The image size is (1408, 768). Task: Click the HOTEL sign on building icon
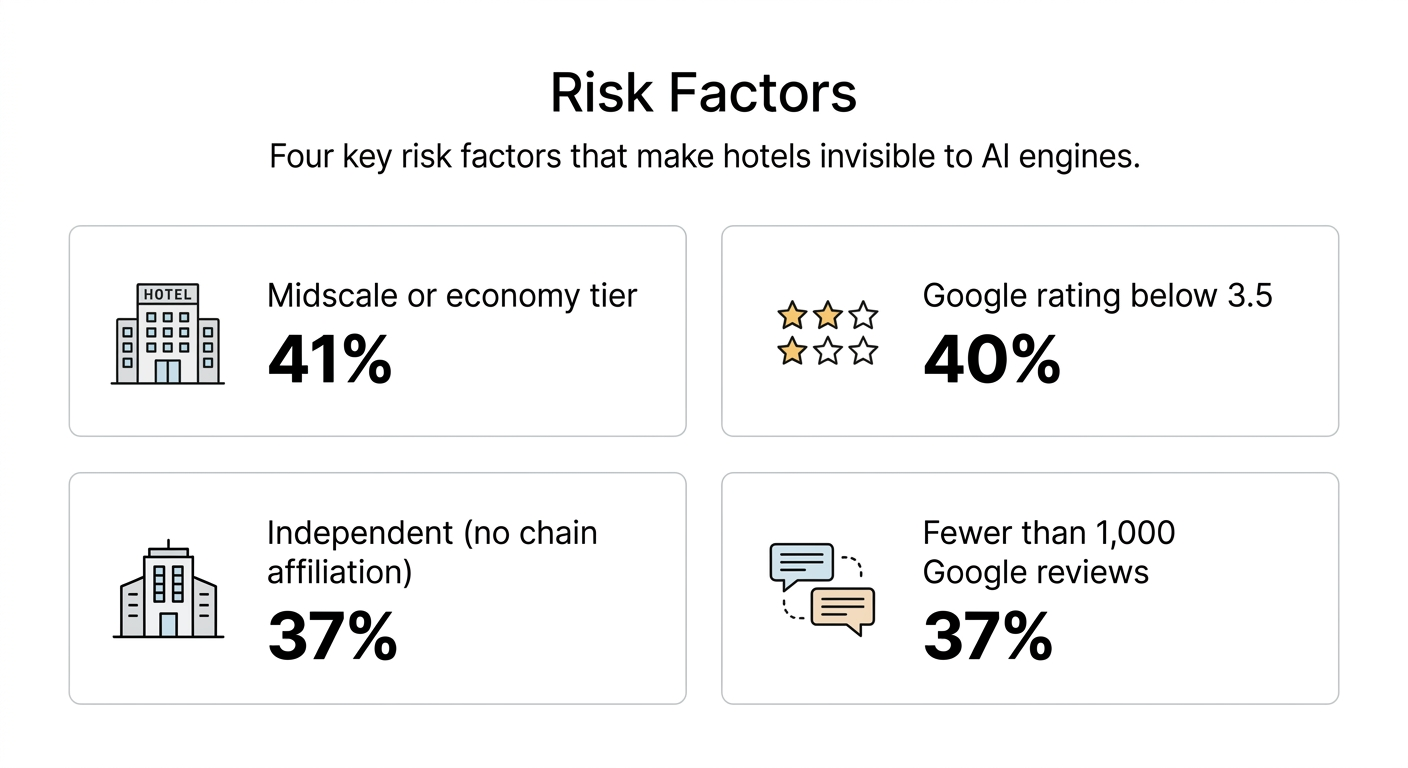tap(167, 294)
